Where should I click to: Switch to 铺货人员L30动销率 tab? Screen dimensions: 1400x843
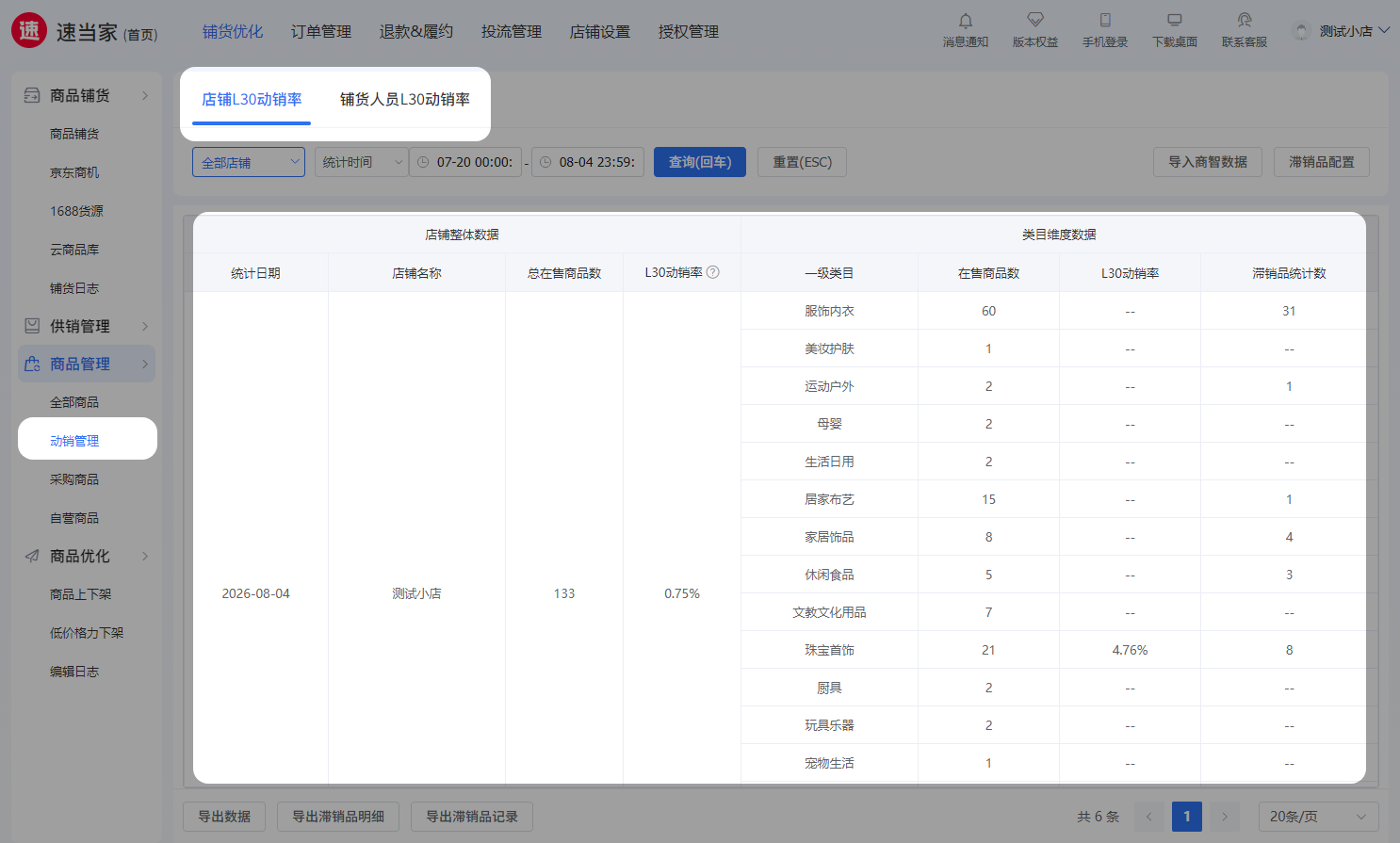(405, 99)
